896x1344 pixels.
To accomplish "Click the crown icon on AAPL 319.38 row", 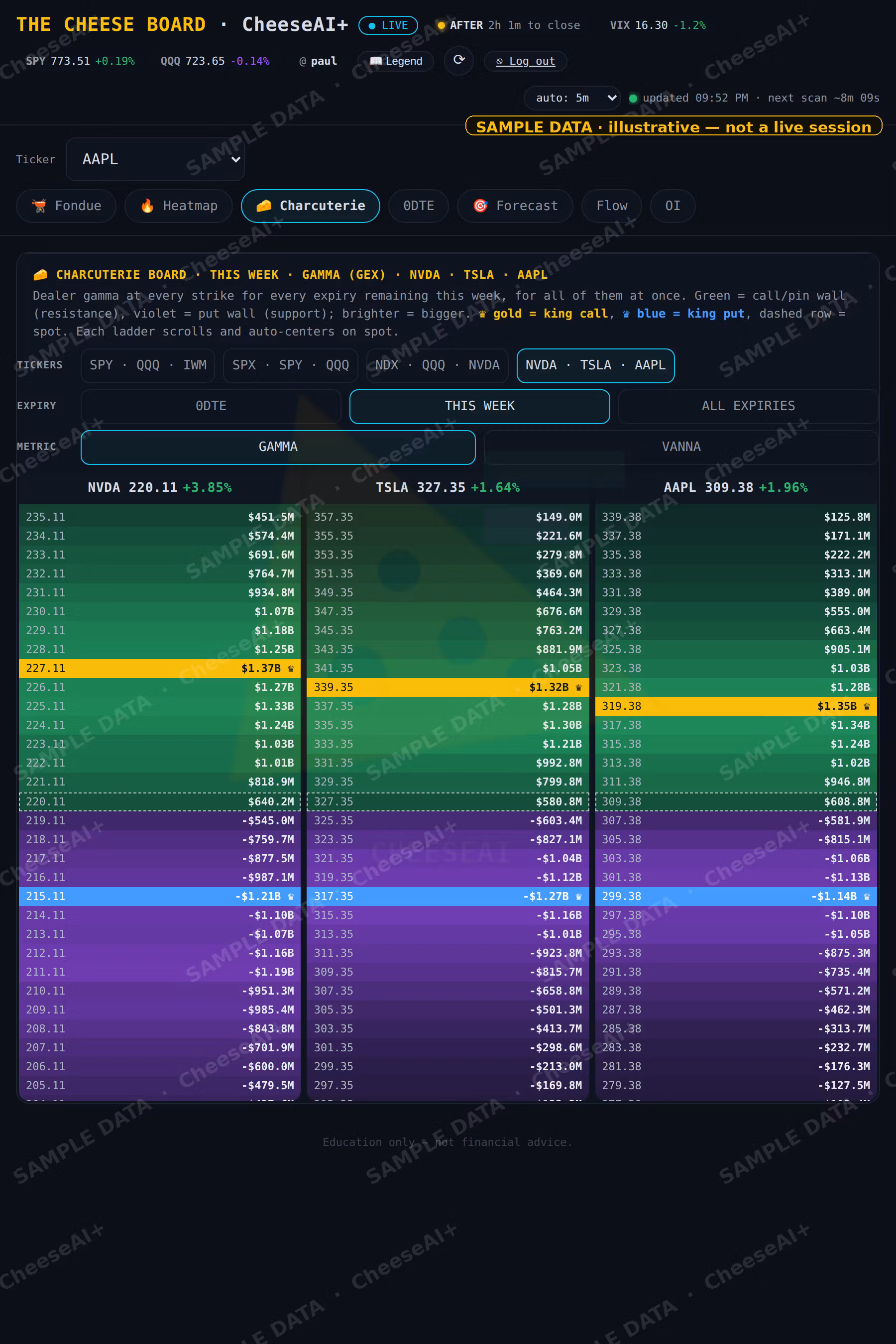I will pyautogui.click(x=866, y=706).
